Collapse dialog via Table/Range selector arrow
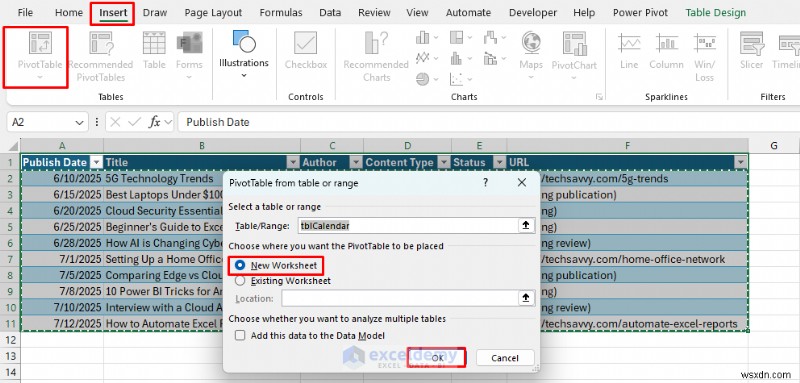 click(x=526, y=225)
